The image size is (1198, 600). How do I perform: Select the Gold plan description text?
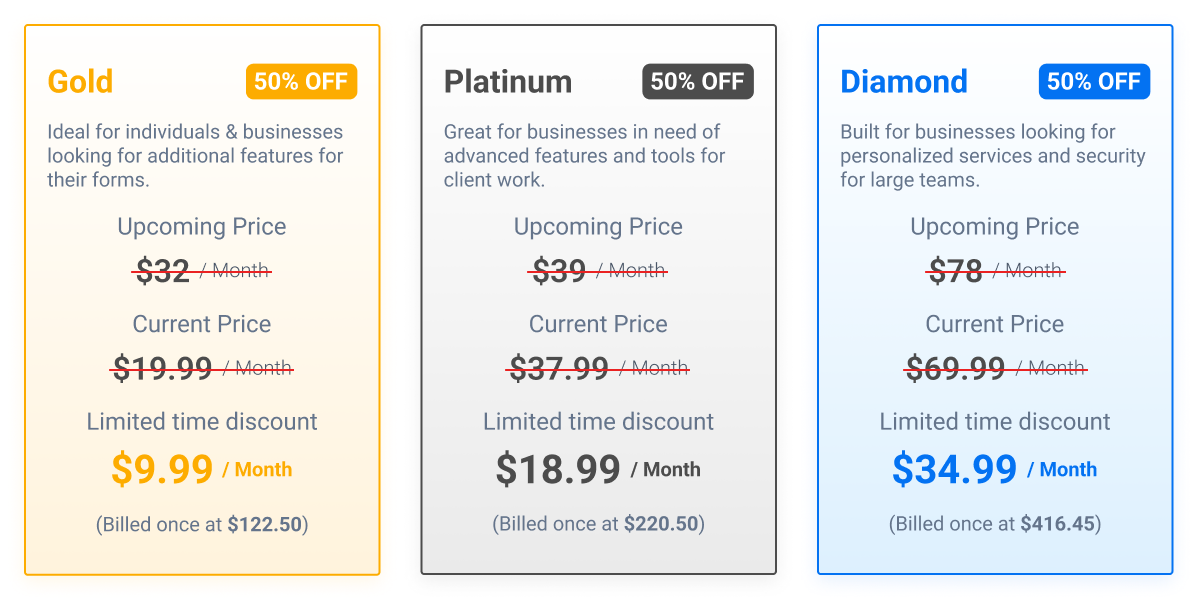pyautogui.click(x=196, y=155)
